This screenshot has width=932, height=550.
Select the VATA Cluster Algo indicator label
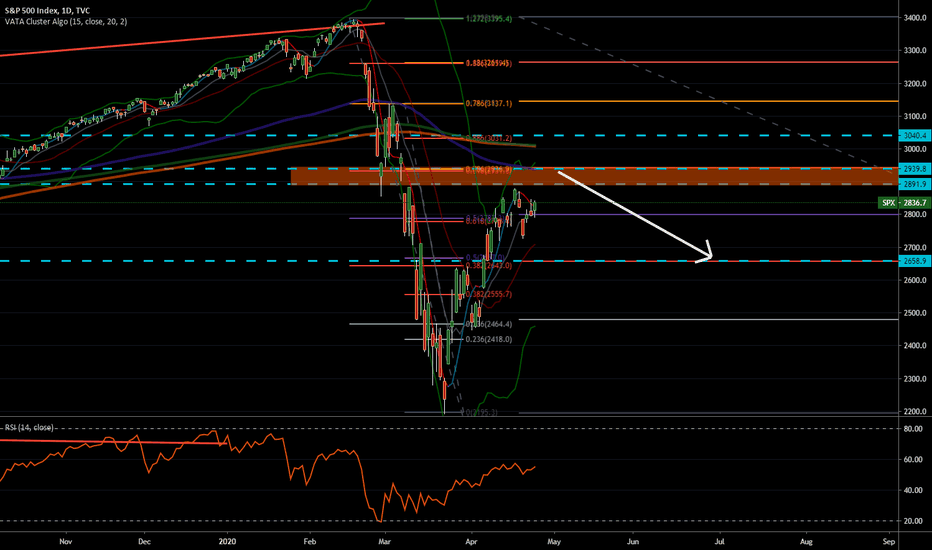66,21
